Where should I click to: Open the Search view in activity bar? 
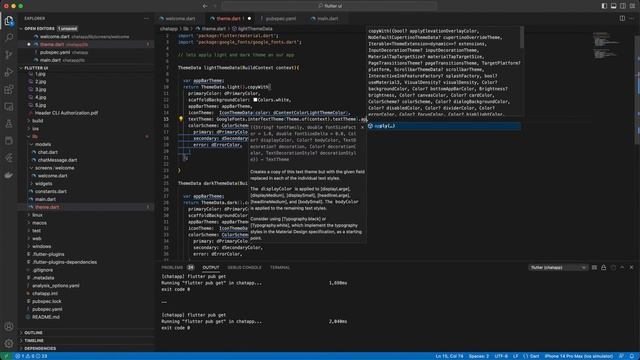click(x=9, y=38)
